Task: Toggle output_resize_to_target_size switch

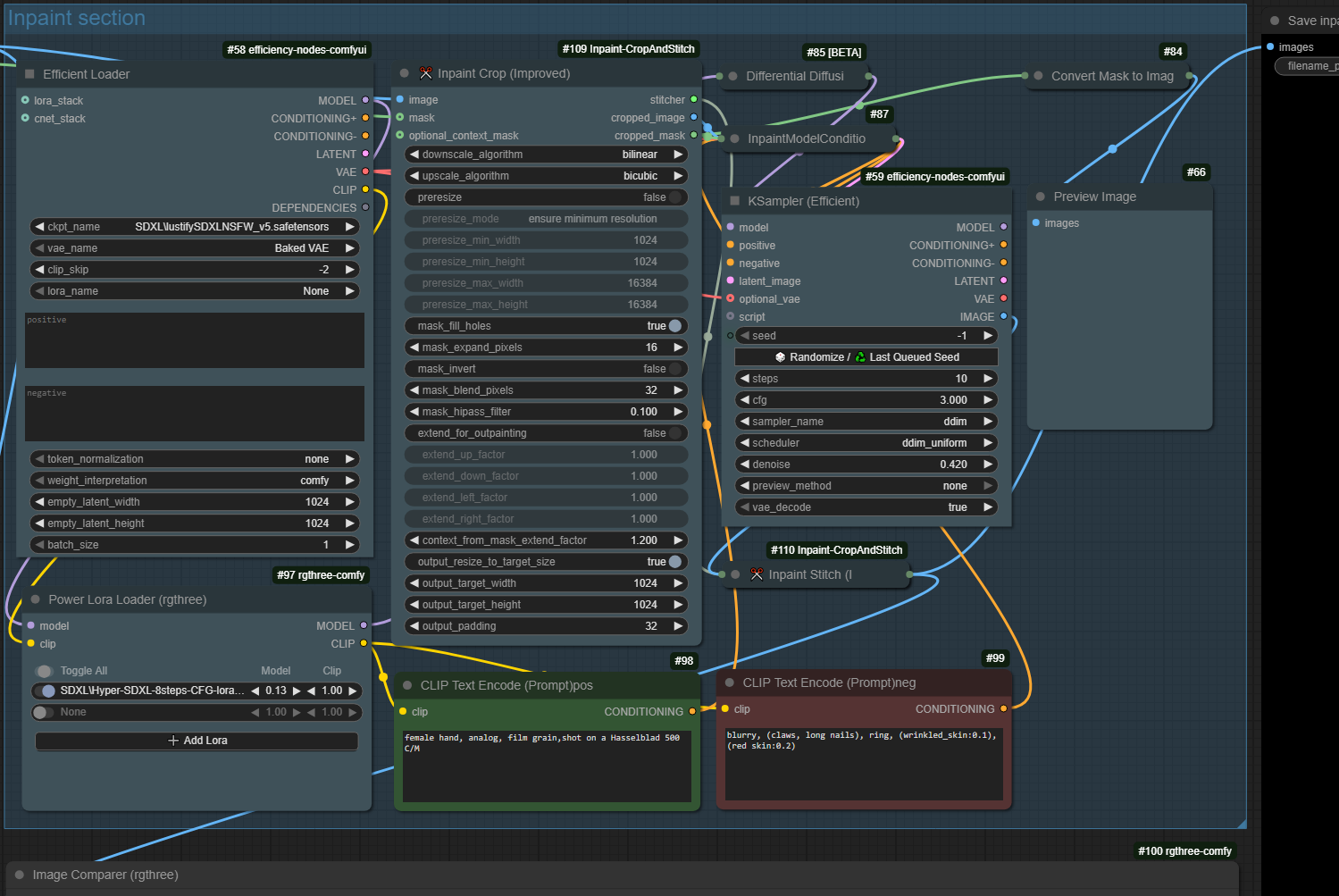Action: tap(675, 562)
